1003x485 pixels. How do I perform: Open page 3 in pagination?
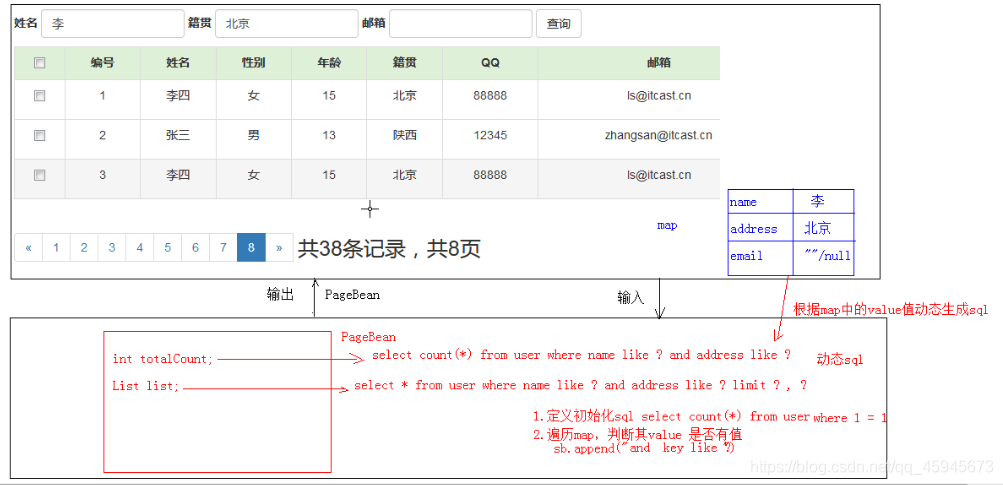[112, 248]
